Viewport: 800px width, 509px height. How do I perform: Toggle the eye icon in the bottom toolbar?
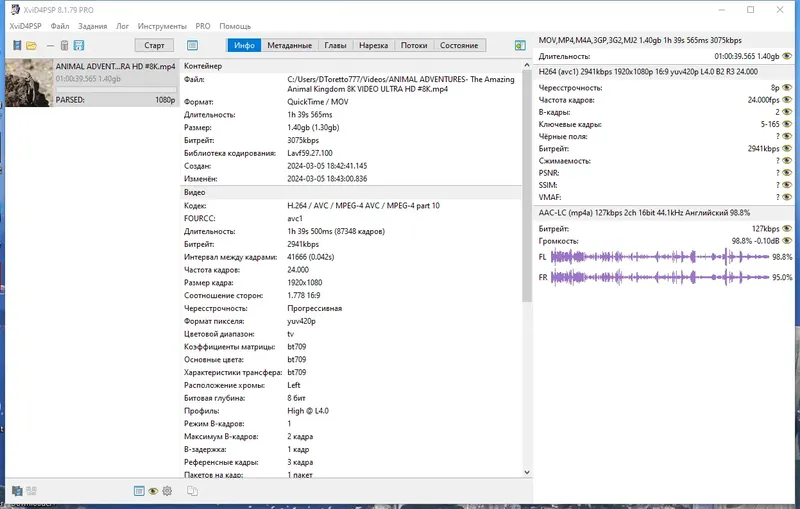(x=153, y=491)
